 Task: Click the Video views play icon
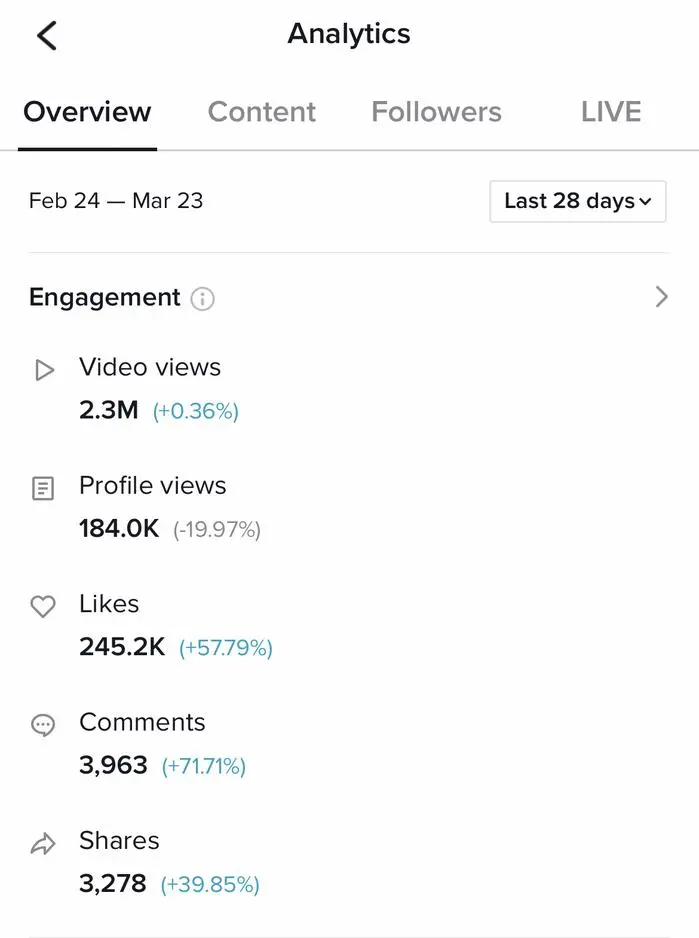click(x=44, y=370)
